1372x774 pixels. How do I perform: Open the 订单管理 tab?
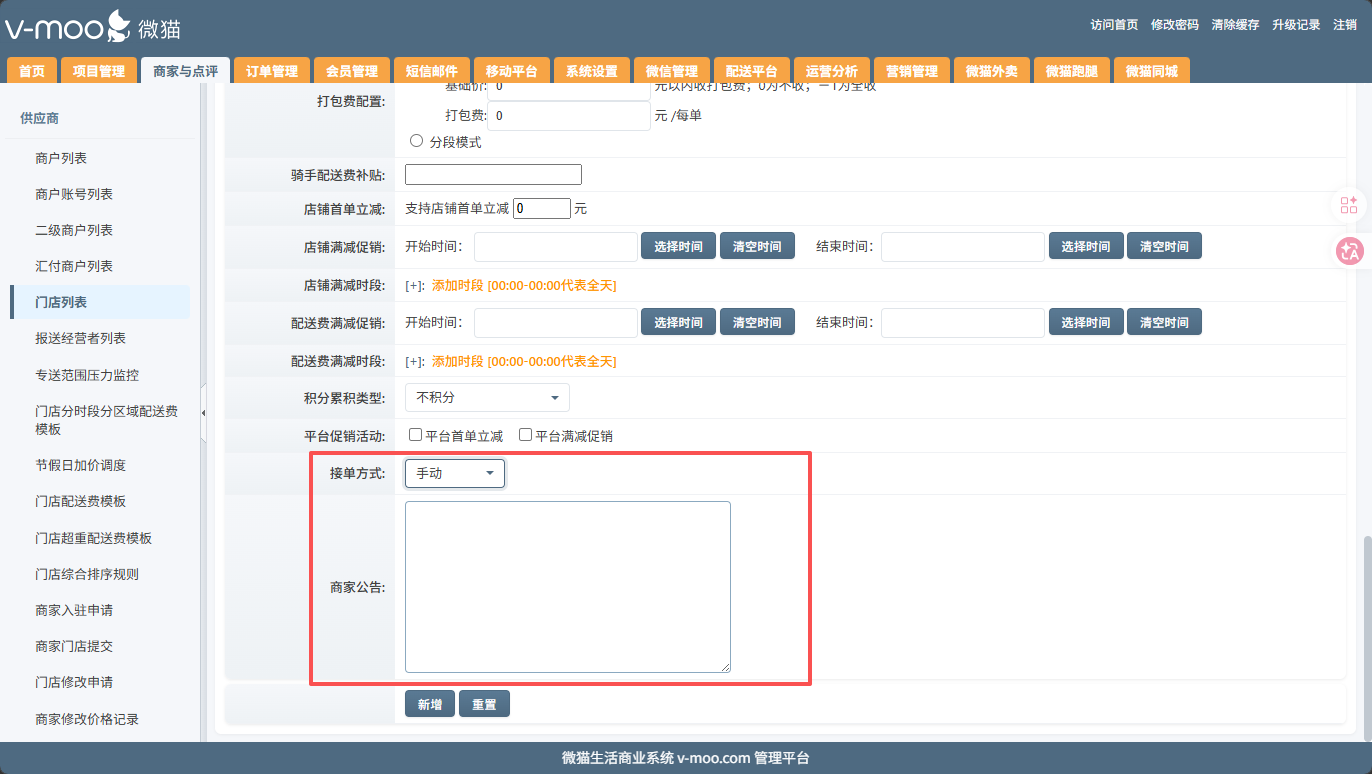(272, 71)
